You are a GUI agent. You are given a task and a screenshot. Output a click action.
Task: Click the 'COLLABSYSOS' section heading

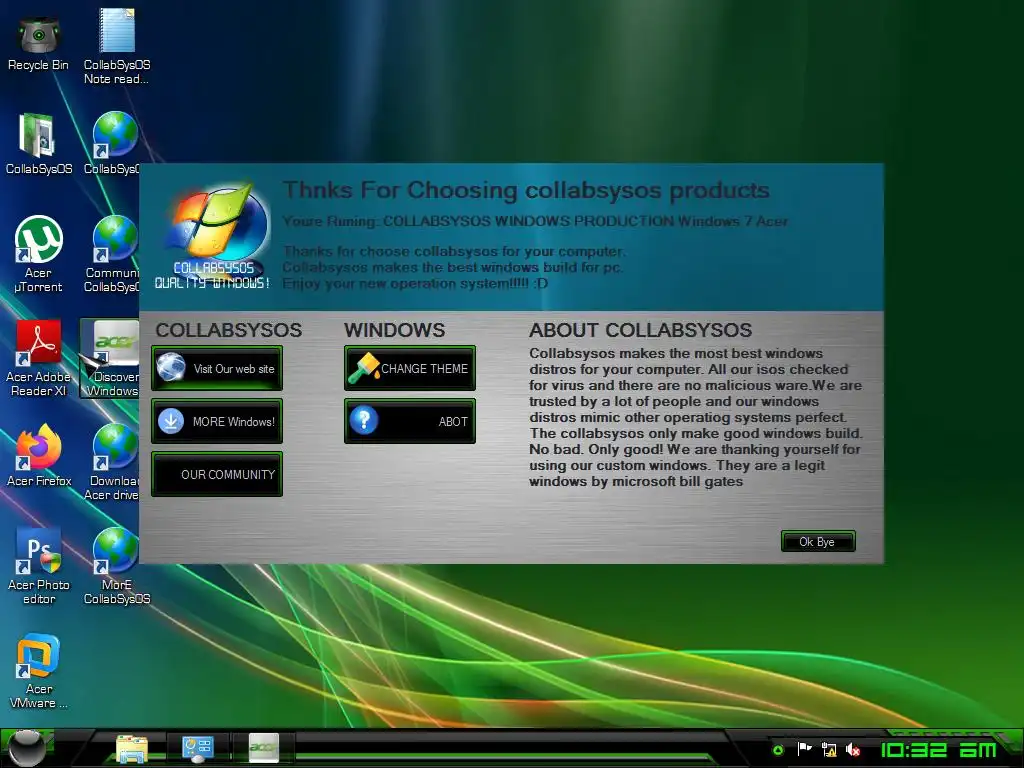tap(229, 330)
